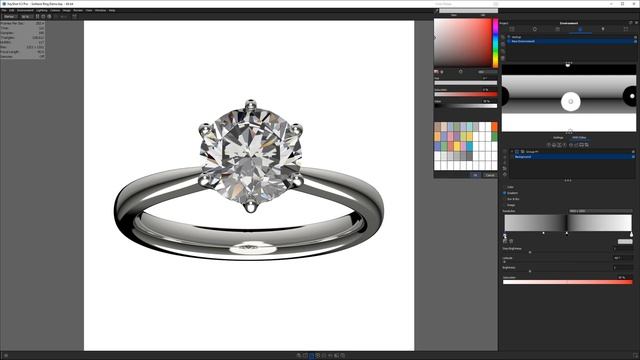Click Cancel in the color picker dialog
Screen dimensions: 640x360
click(490, 175)
